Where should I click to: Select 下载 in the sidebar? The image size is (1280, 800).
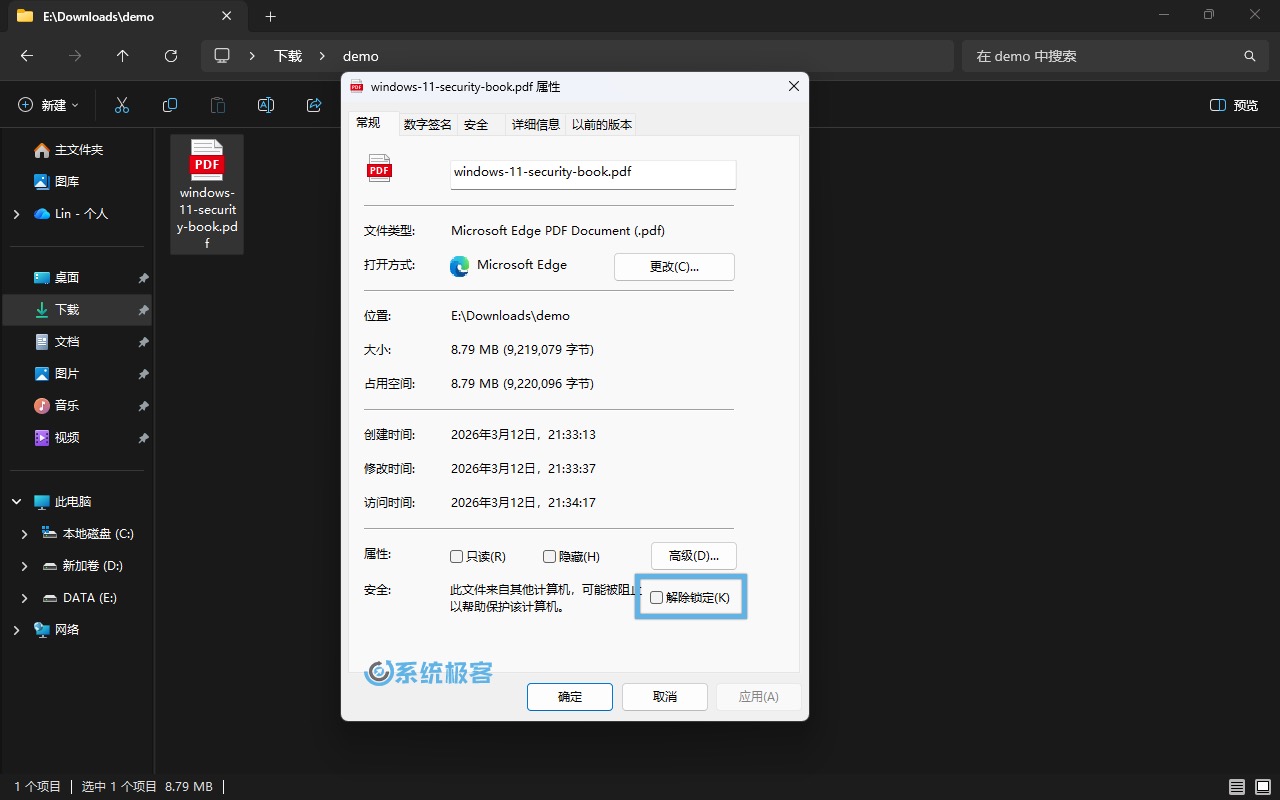[x=67, y=310]
